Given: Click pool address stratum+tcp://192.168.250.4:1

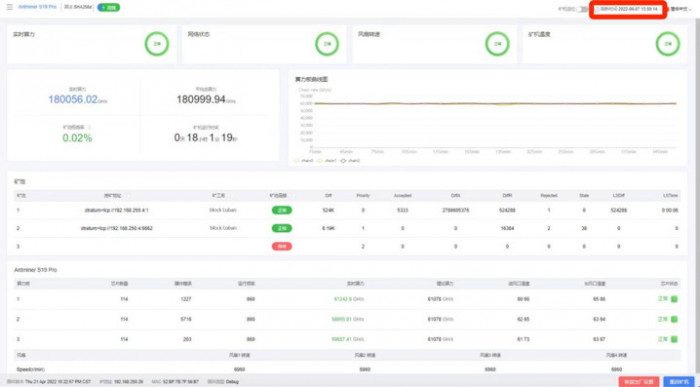Looking at the screenshot, I should point(117,210).
